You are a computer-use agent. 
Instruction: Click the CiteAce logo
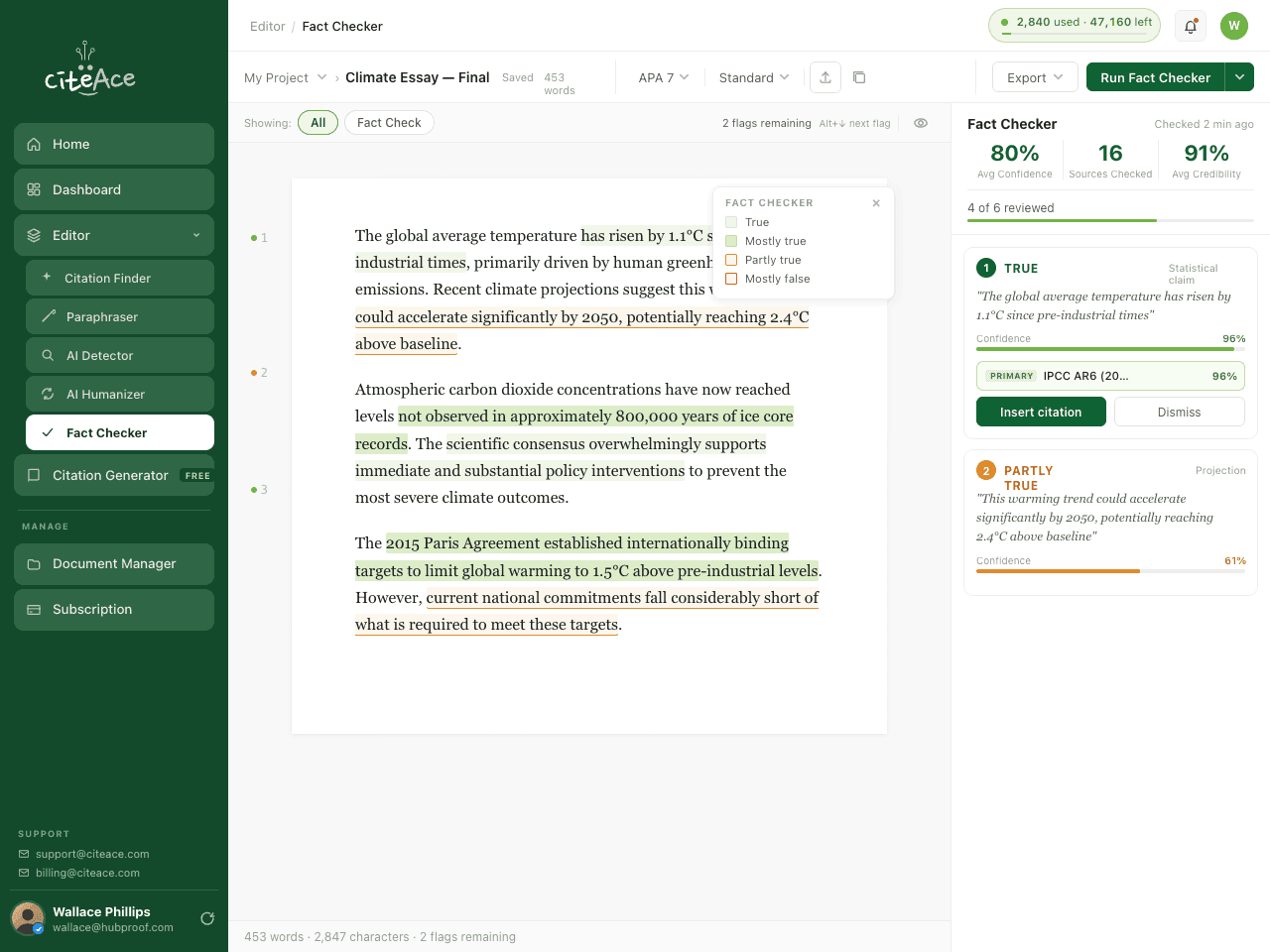tap(89, 69)
